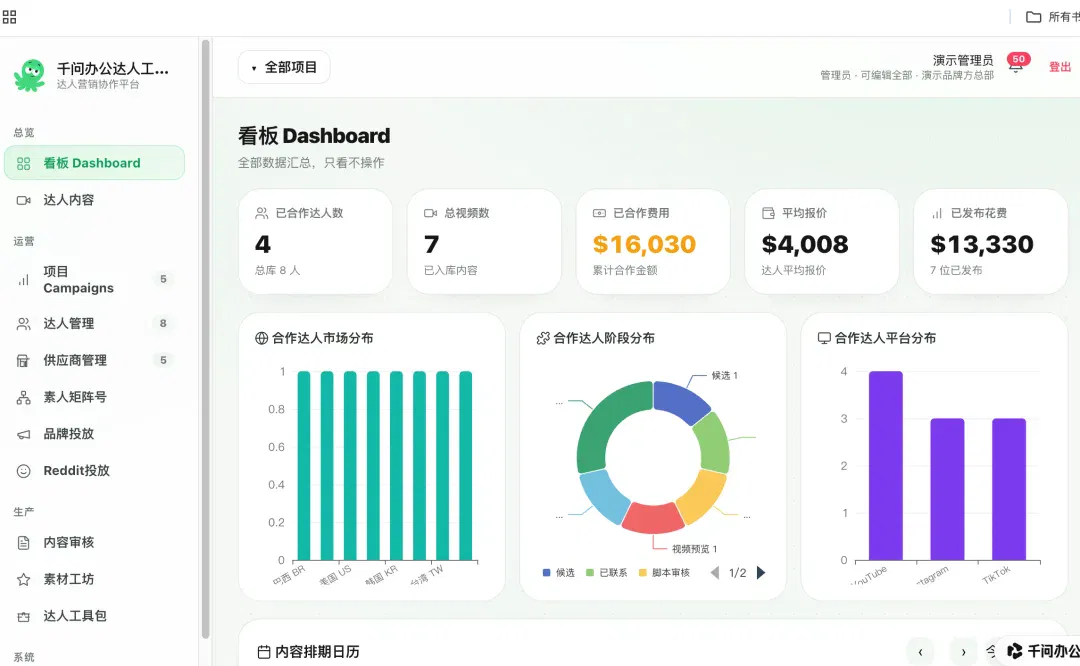Click the $13,330 published spend value
This screenshot has height=666, width=1080.
tap(982, 244)
